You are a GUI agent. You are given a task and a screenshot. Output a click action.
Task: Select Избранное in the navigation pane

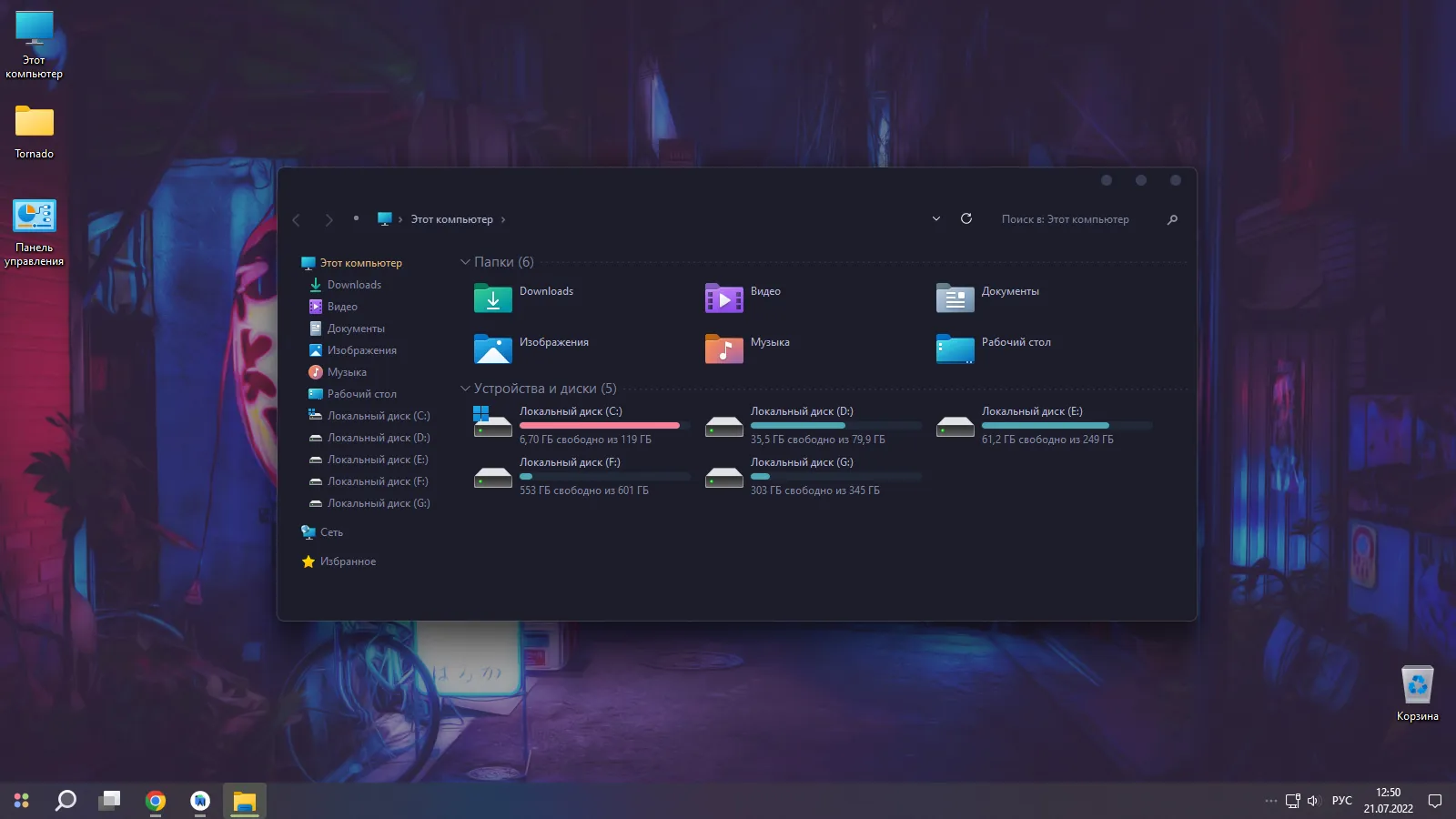(x=339, y=561)
